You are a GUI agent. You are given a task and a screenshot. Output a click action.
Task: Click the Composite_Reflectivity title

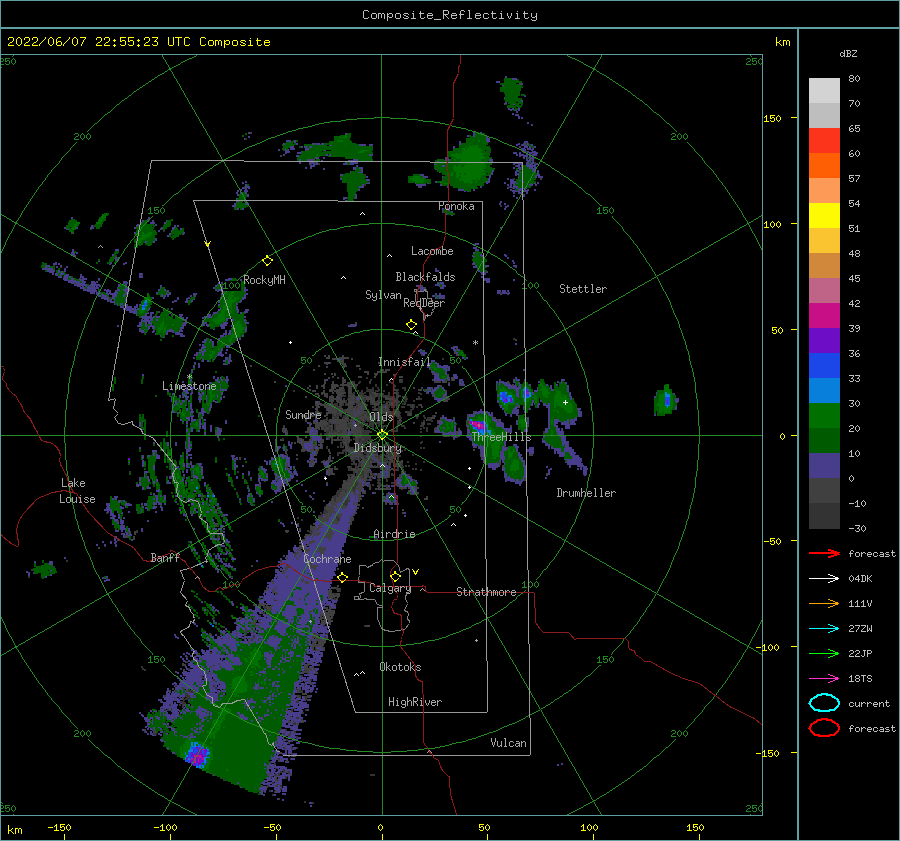point(450,15)
